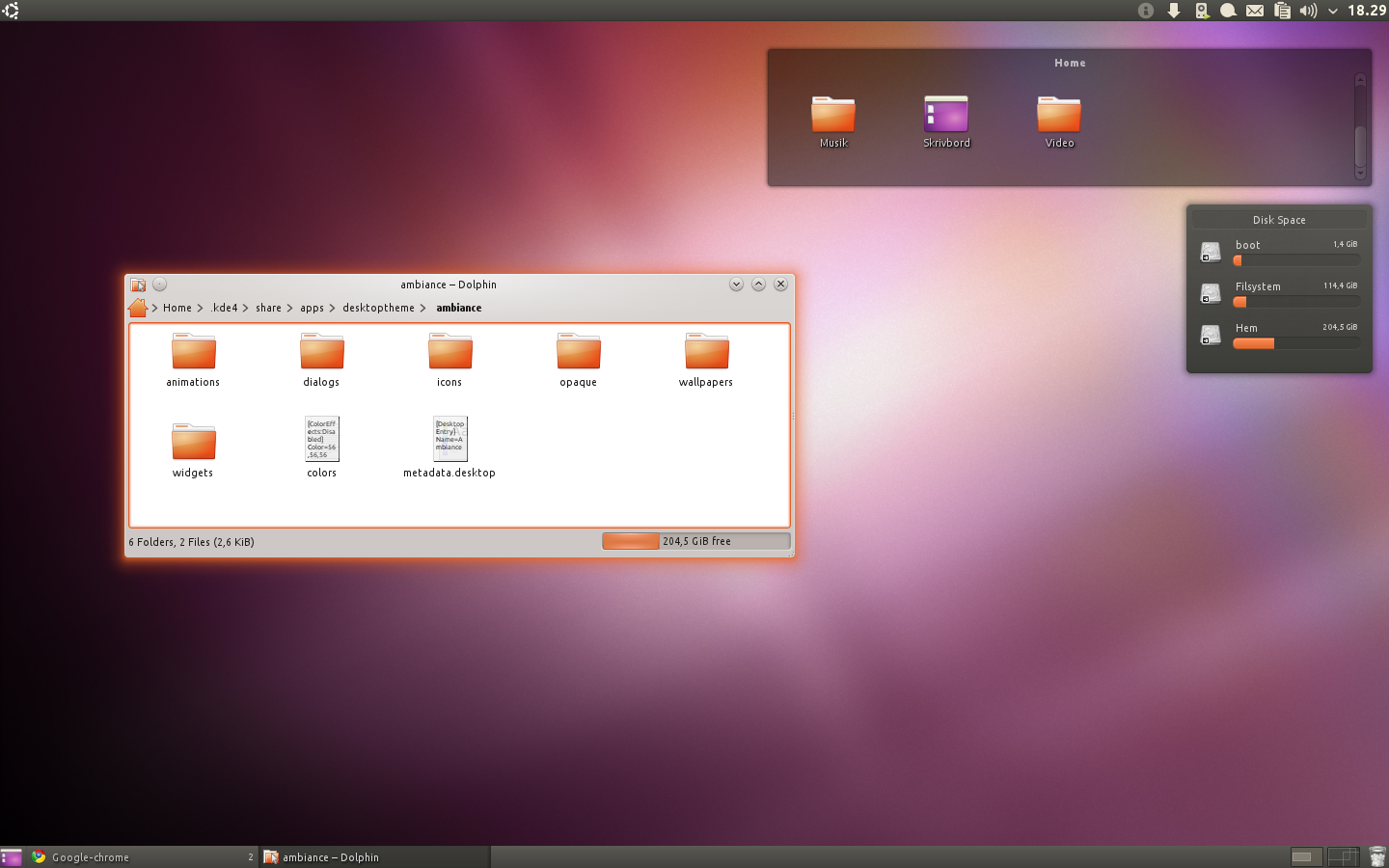Click the Hem usage bar
This screenshot has width=1389, height=868.
point(1296,343)
